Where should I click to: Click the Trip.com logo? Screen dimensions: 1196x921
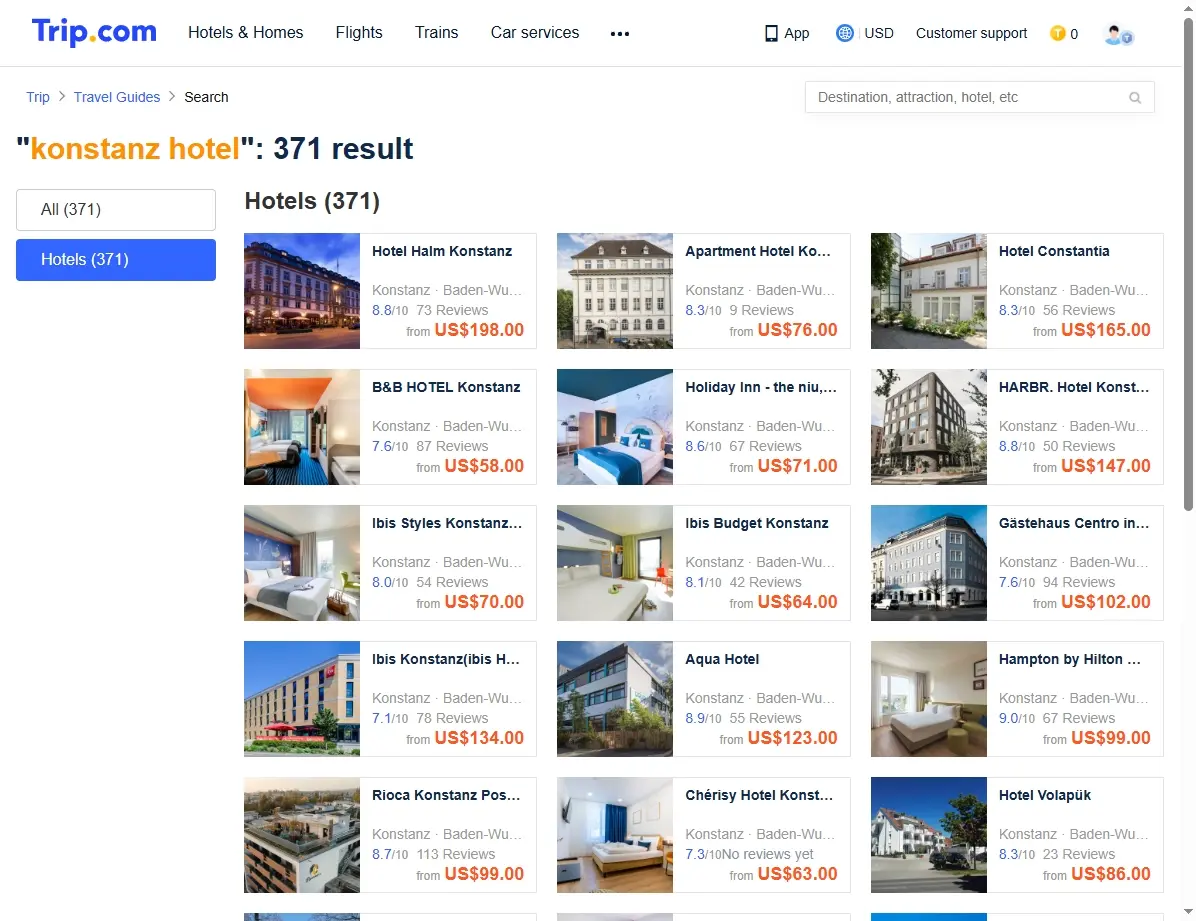coord(94,32)
